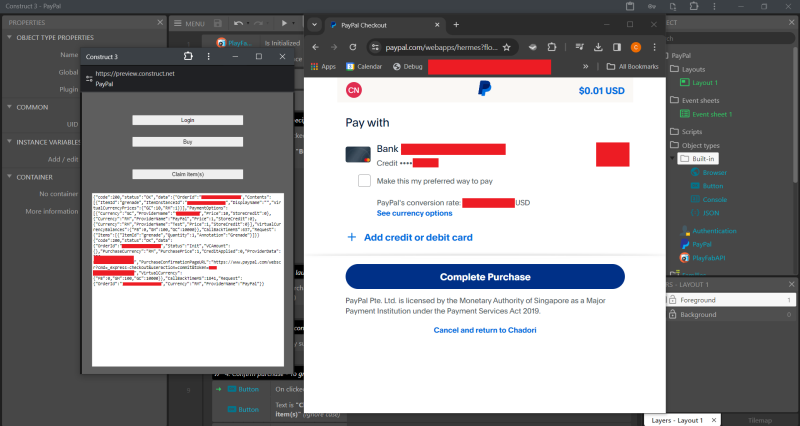Image resolution: width=800 pixels, height=426 pixels.
Task: Click Add / edit instance variables link
Action: (x=63, y=159)
